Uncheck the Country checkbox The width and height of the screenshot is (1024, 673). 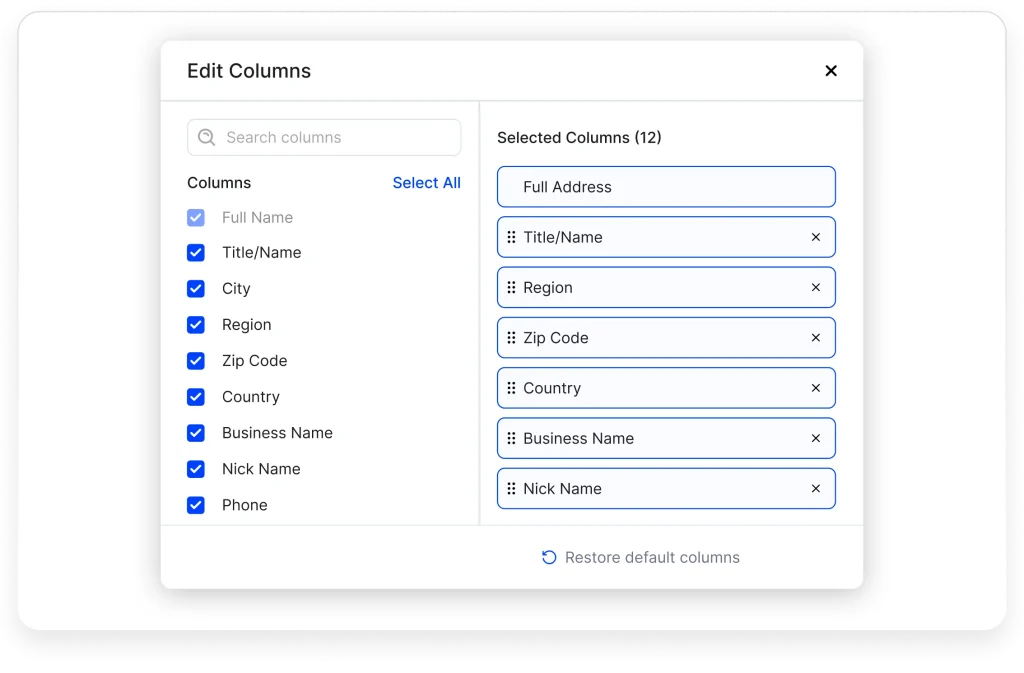(196, 397)
